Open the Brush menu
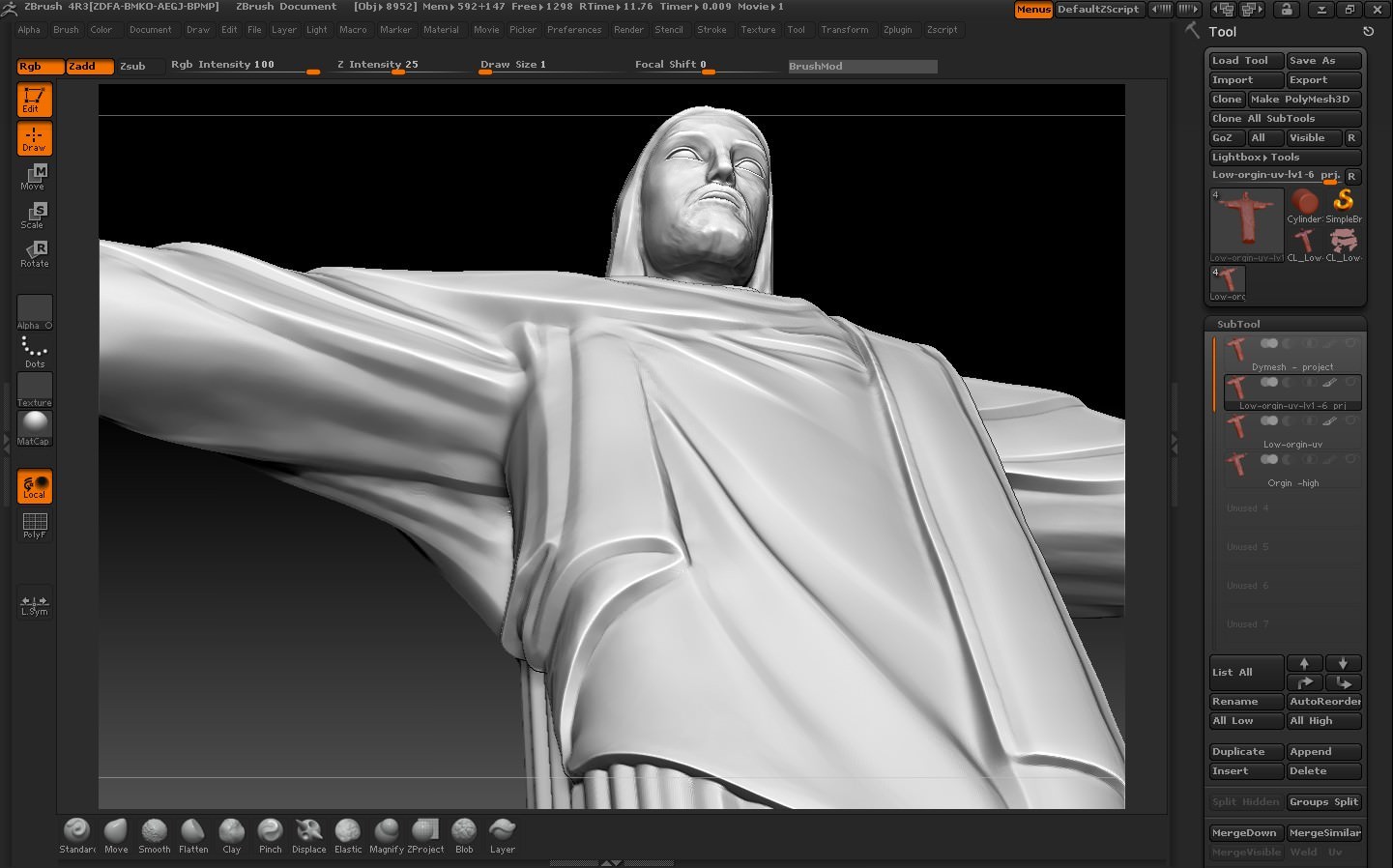This screenshot has width=1393, height=868. (x=66, y=30)
